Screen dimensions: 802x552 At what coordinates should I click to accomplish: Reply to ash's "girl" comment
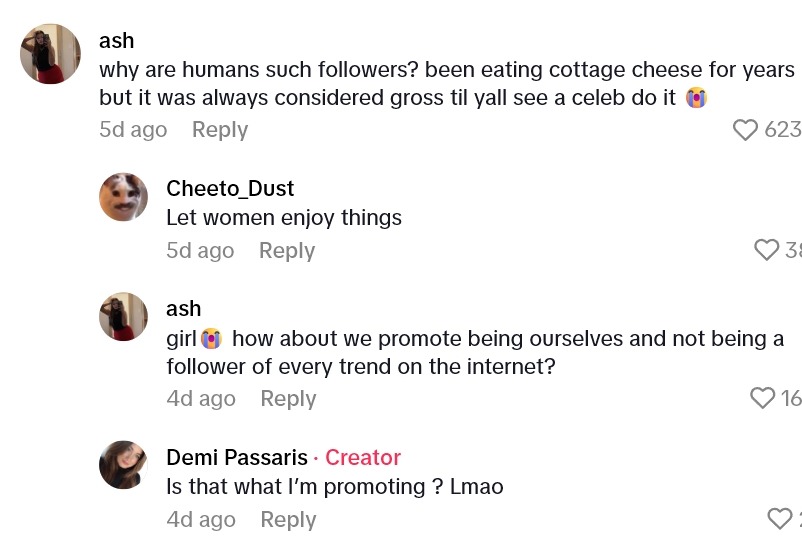[288, 399]
